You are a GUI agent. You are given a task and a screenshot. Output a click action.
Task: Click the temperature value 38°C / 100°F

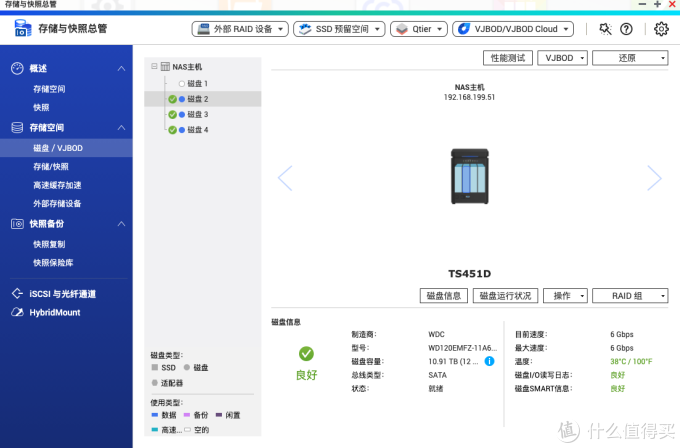631,361
